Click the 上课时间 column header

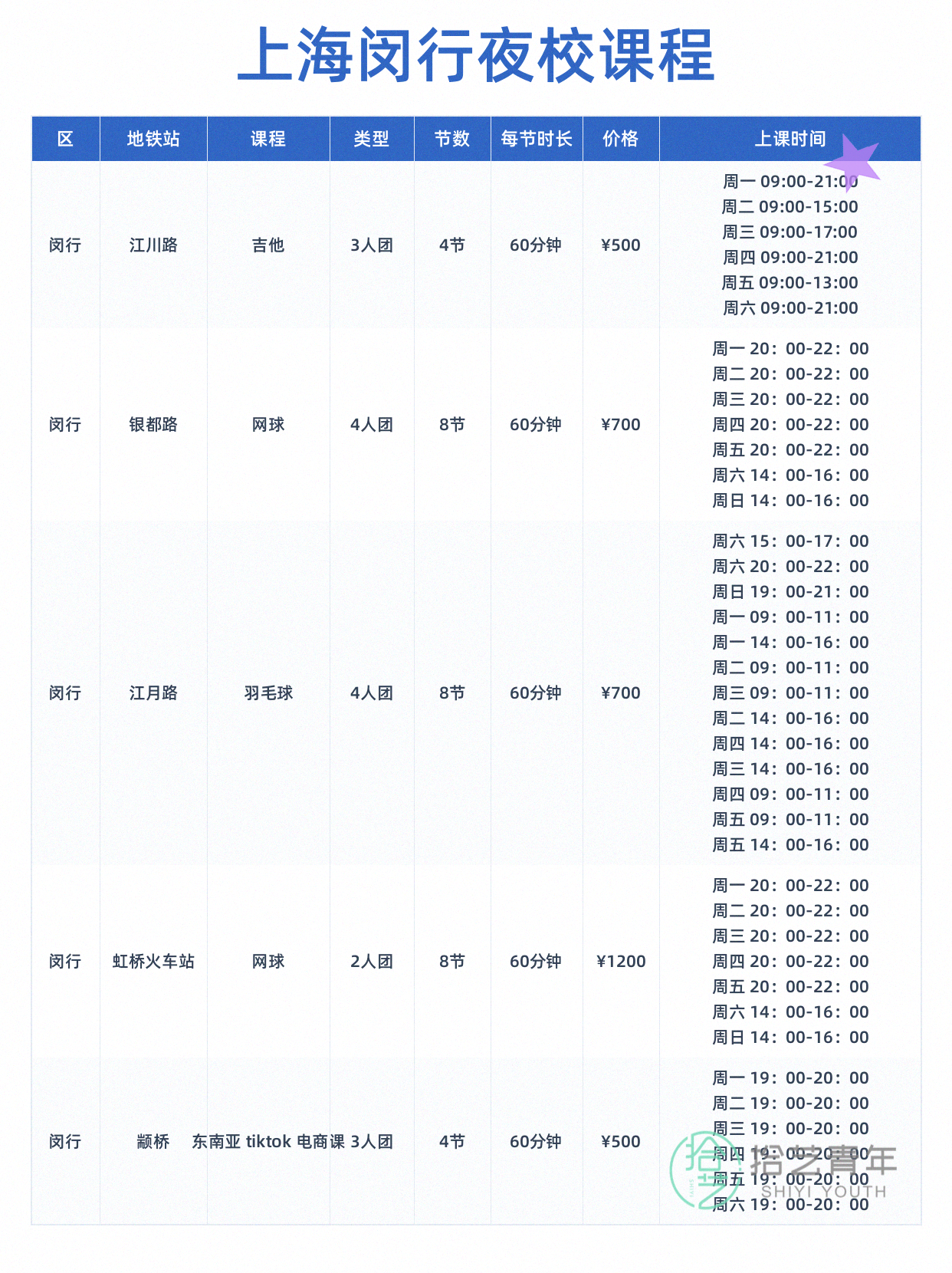[x=790, y=139]
